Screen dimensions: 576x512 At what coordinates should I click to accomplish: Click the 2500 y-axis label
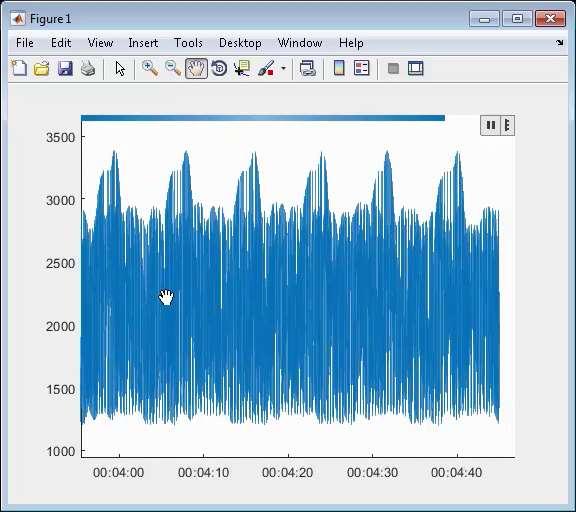[x=60, y=264]
